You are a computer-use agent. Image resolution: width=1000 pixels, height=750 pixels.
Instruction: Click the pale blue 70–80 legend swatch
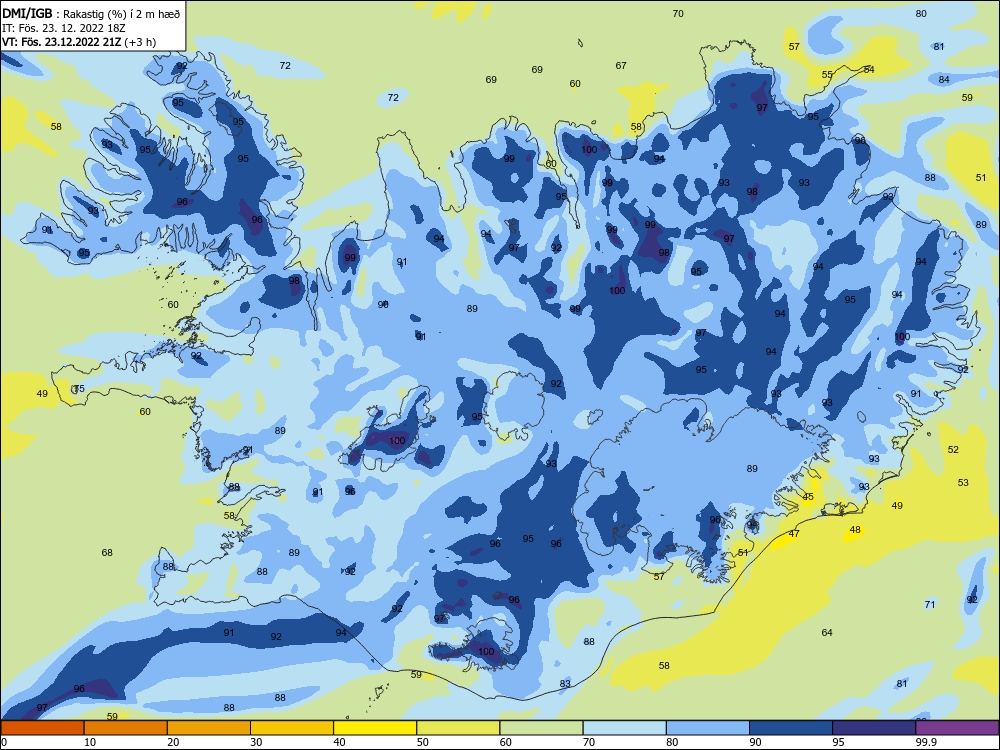tap(624, 728)
